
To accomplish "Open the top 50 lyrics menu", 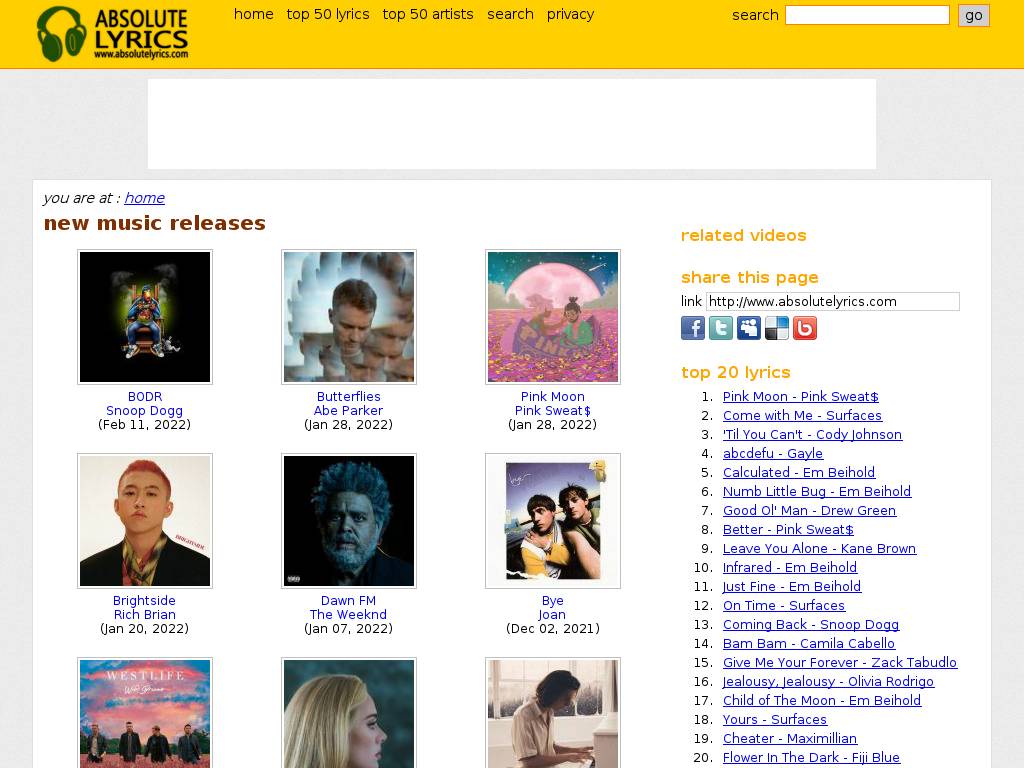I will click(x=327, y=14).
